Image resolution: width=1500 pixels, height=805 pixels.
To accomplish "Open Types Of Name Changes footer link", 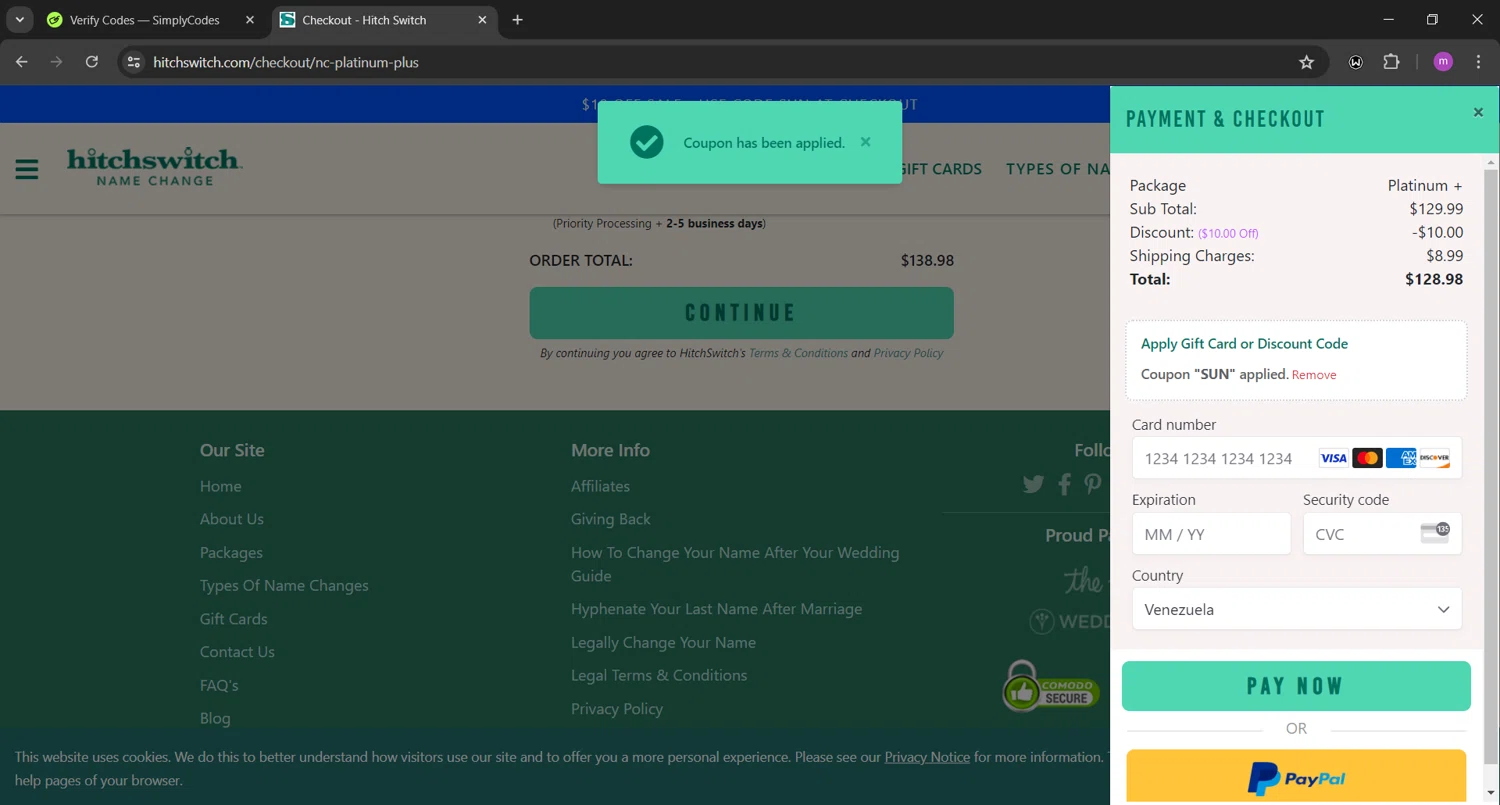I will pyautogui.click(x=284, y=586).
